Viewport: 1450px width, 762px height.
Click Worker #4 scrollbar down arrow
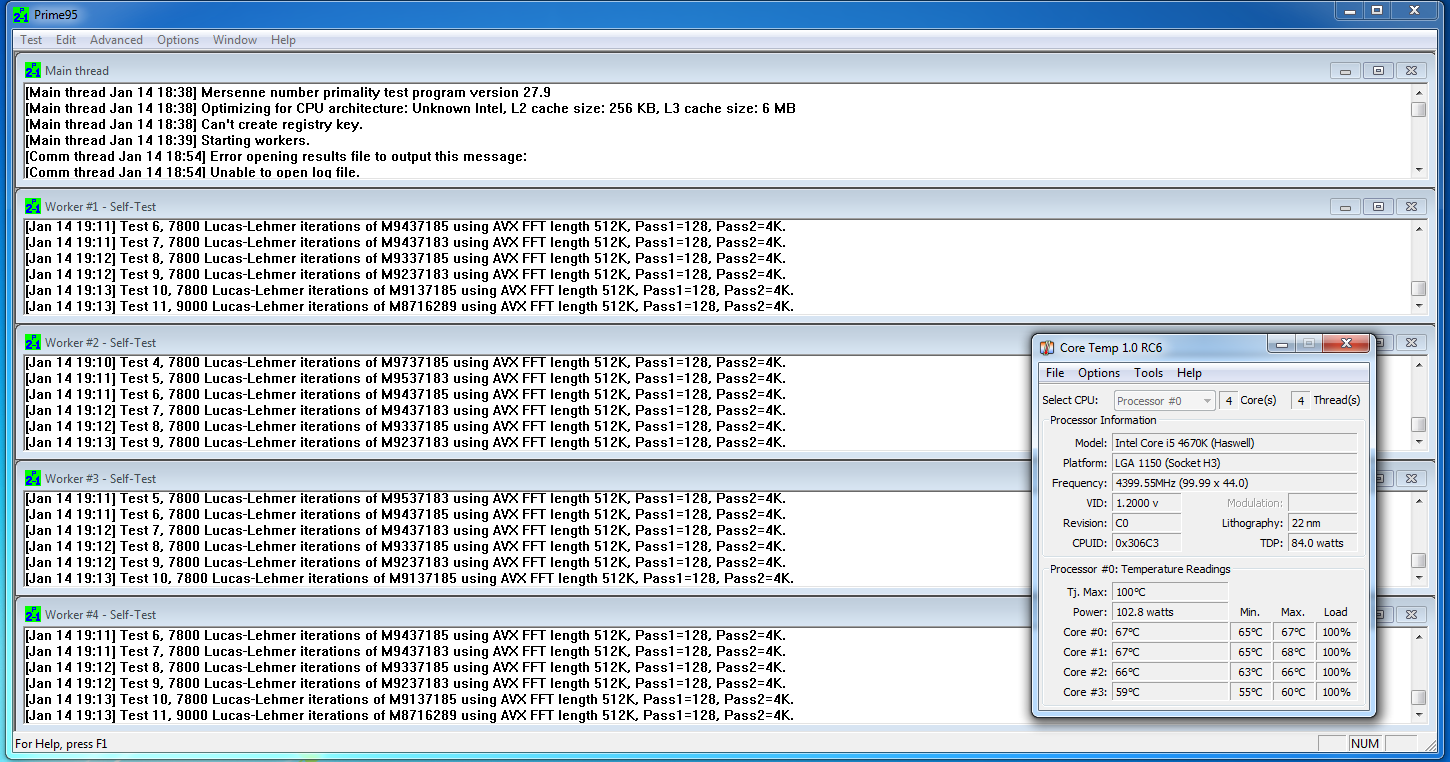[1418, 714]
